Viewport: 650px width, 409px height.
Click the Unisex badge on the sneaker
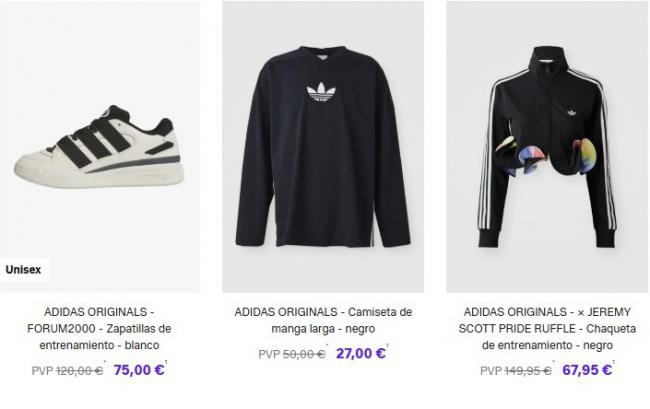coord(23,270)
